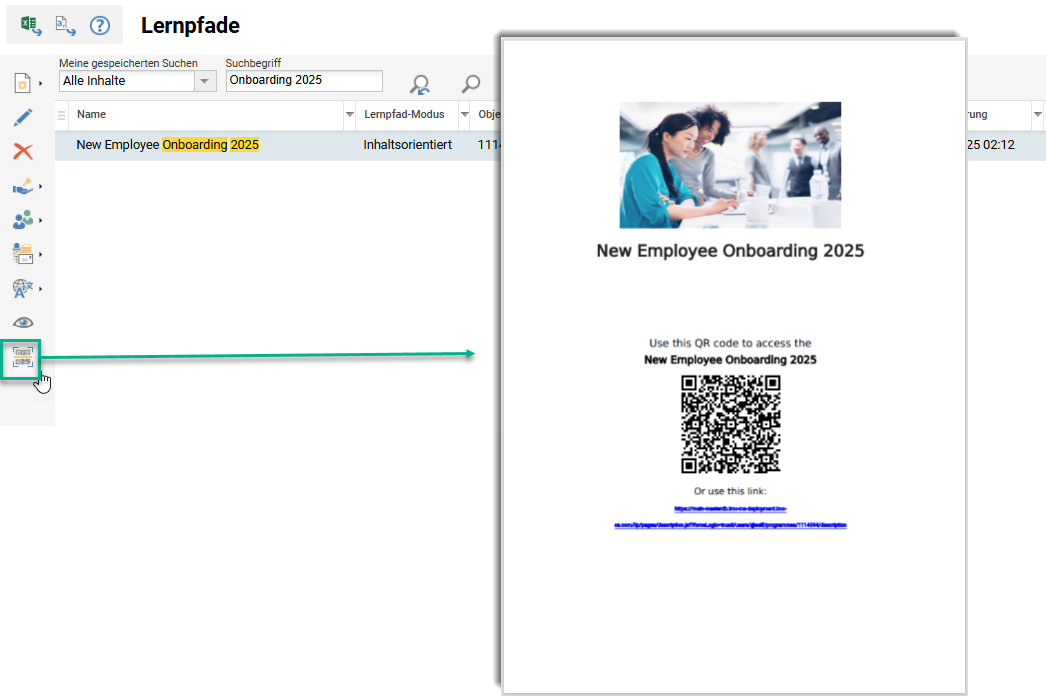Open the 'Alle Inhalte' saved searches dropdown
Viewport: 1046px width, 696px height.
(x=205, y=81)
